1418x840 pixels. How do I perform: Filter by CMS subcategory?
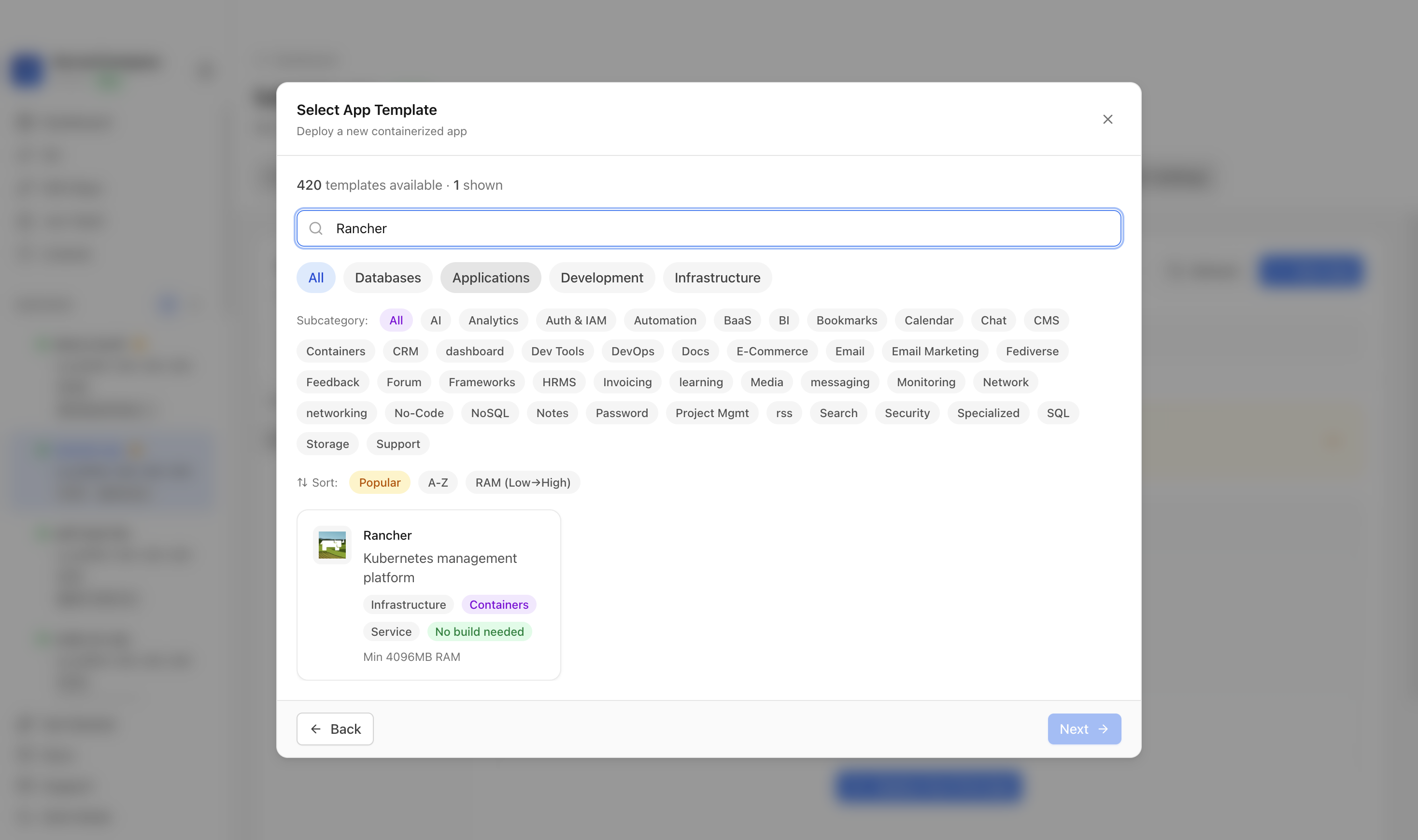(x=1046, y=321)
